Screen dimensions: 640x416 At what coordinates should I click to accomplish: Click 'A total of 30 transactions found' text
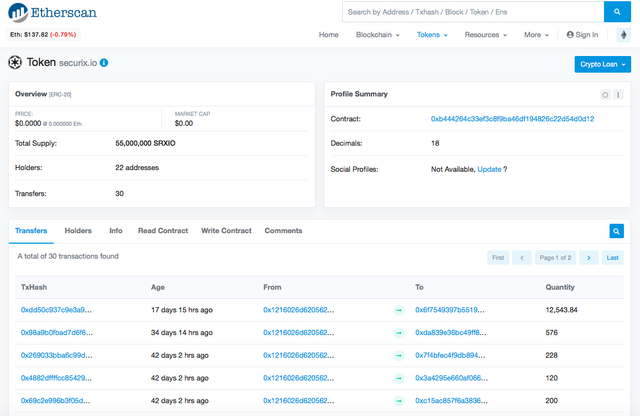[x=68, y=256]
